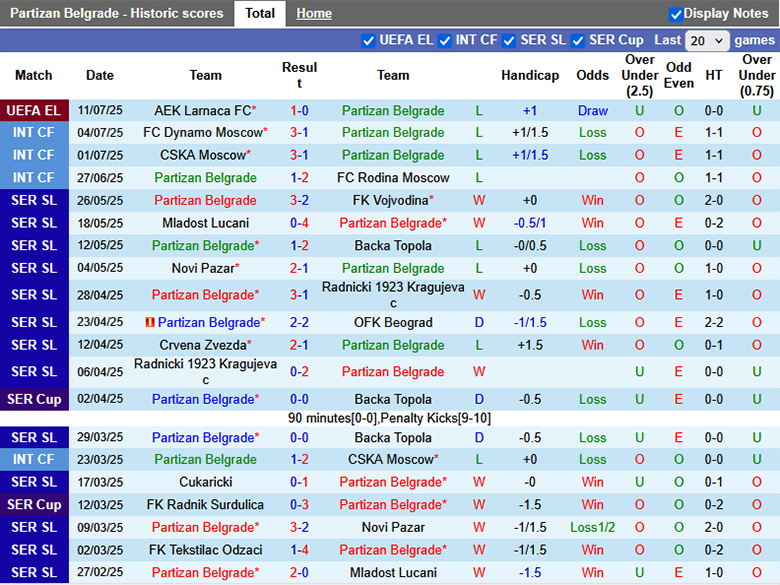Screen dimensions: 780x585
Task: Click the 2-2 half-time score on 23/04/25
Action: click(x=714, y=322)
